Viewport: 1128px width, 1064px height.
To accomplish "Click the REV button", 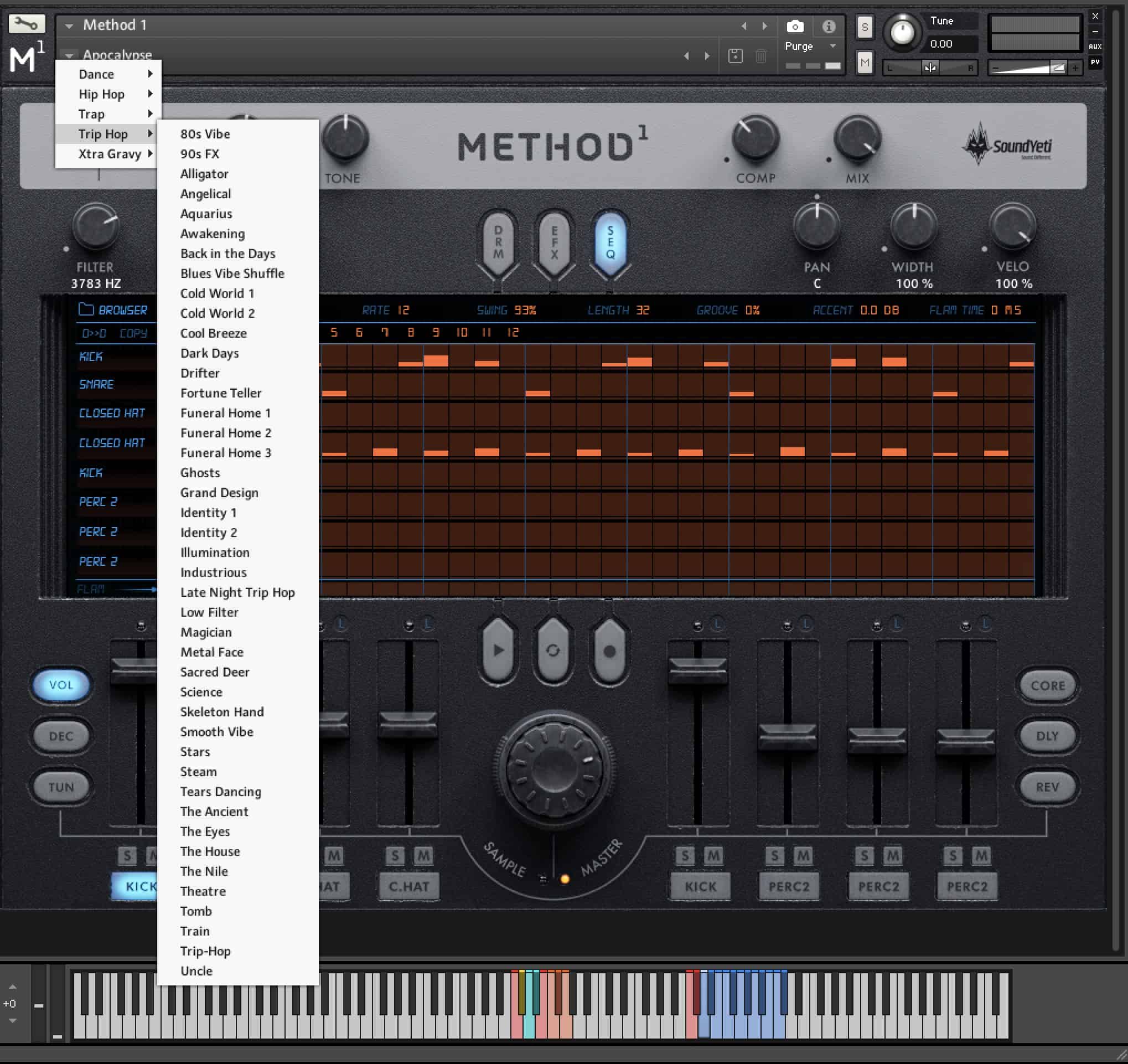I will click(x=1047, y=787).
